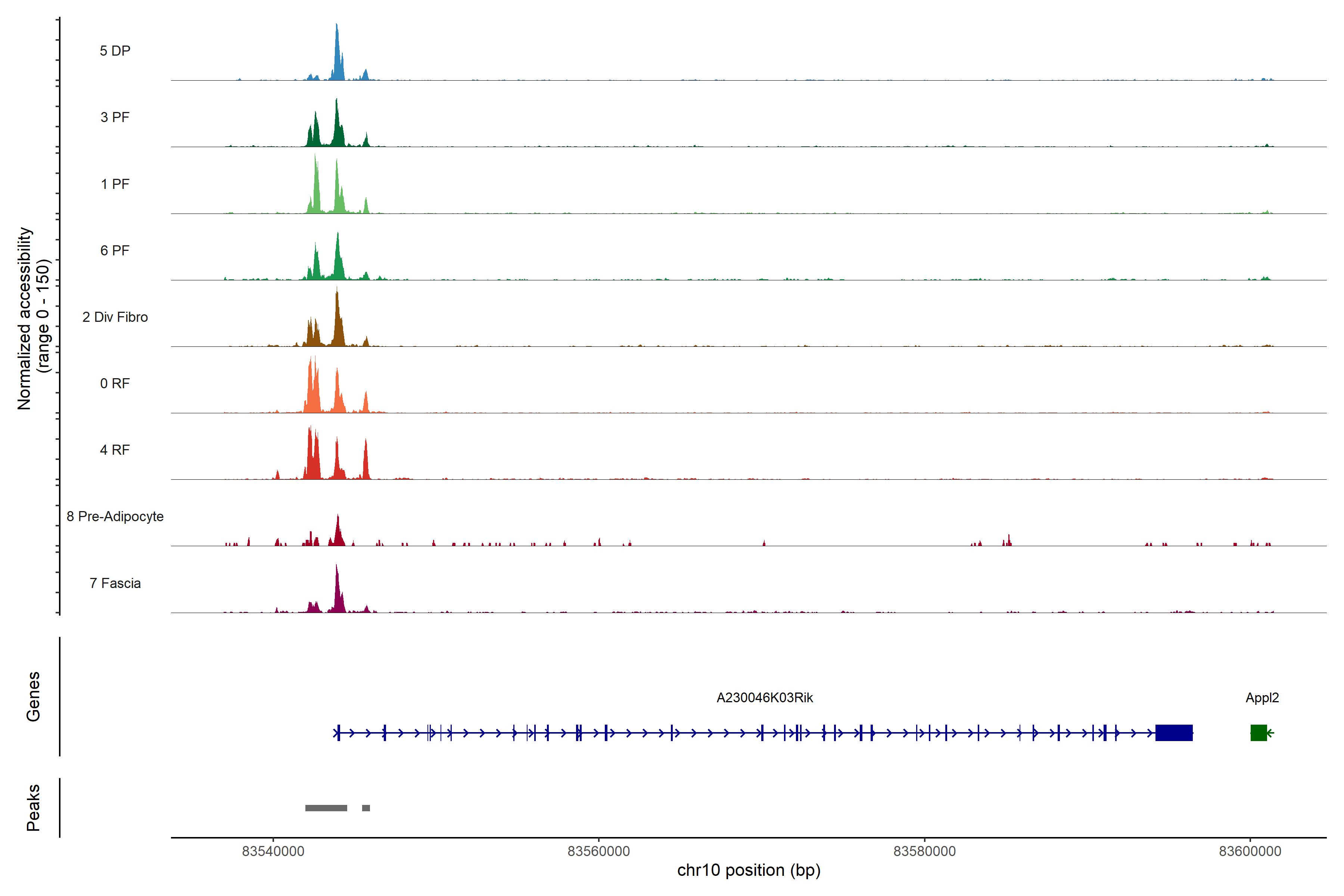Click the purple 7 Fascia main peak
The height and width of the screenshot is (896, 1344).
point(338,594)
